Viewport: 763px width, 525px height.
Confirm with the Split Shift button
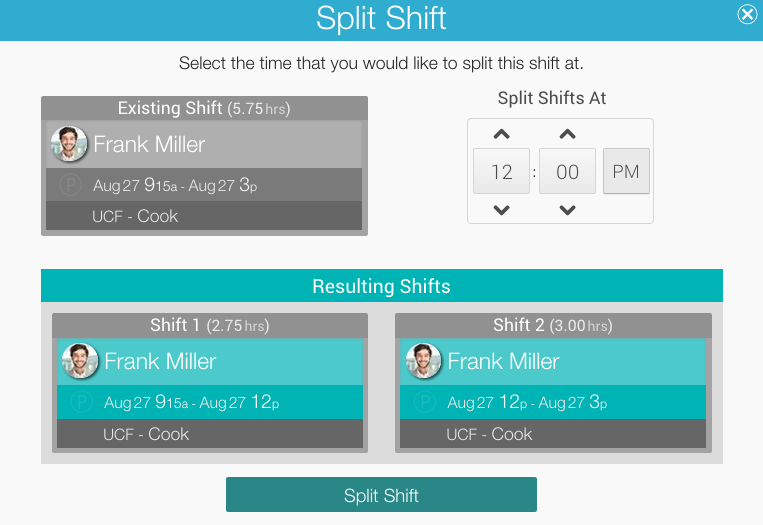coord(381,494)
